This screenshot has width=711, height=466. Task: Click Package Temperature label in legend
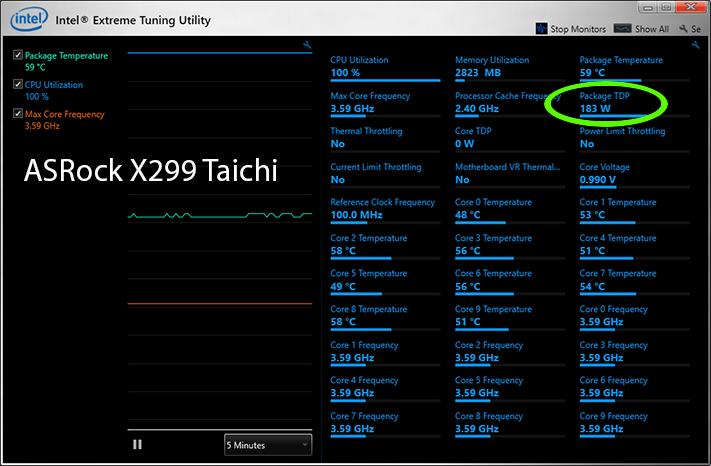(x=66, y=55)
